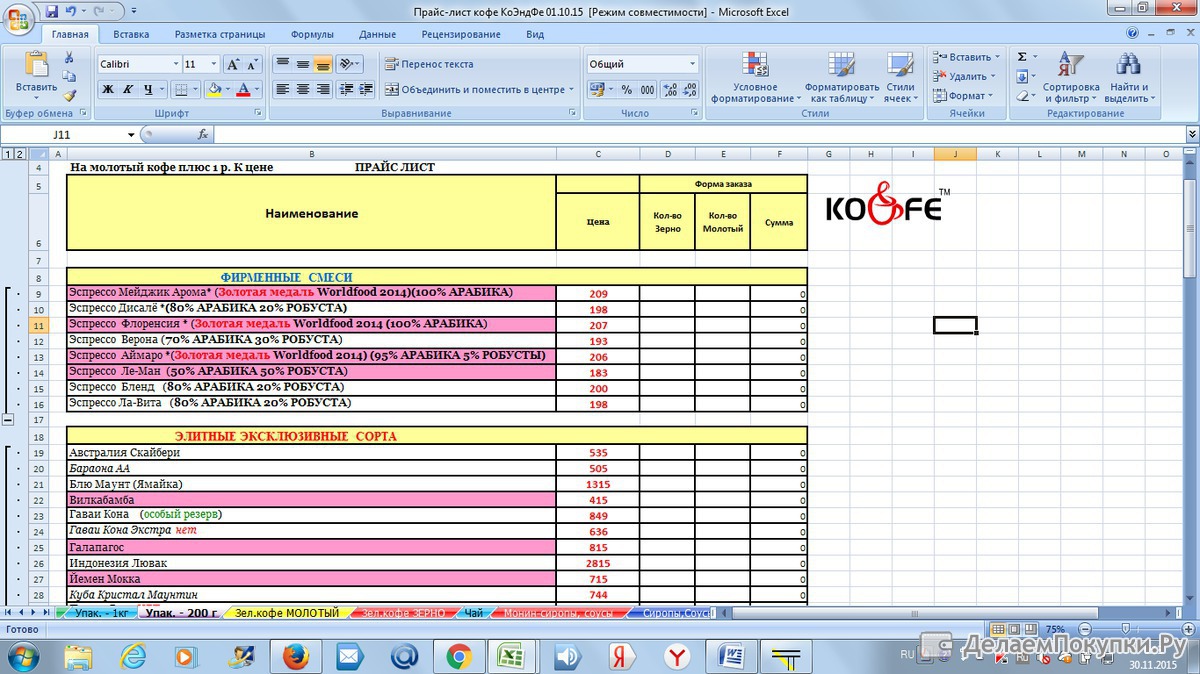Align cell text to the right
The width and height of the screenshot is (1200, 674).
coord(322,89)
